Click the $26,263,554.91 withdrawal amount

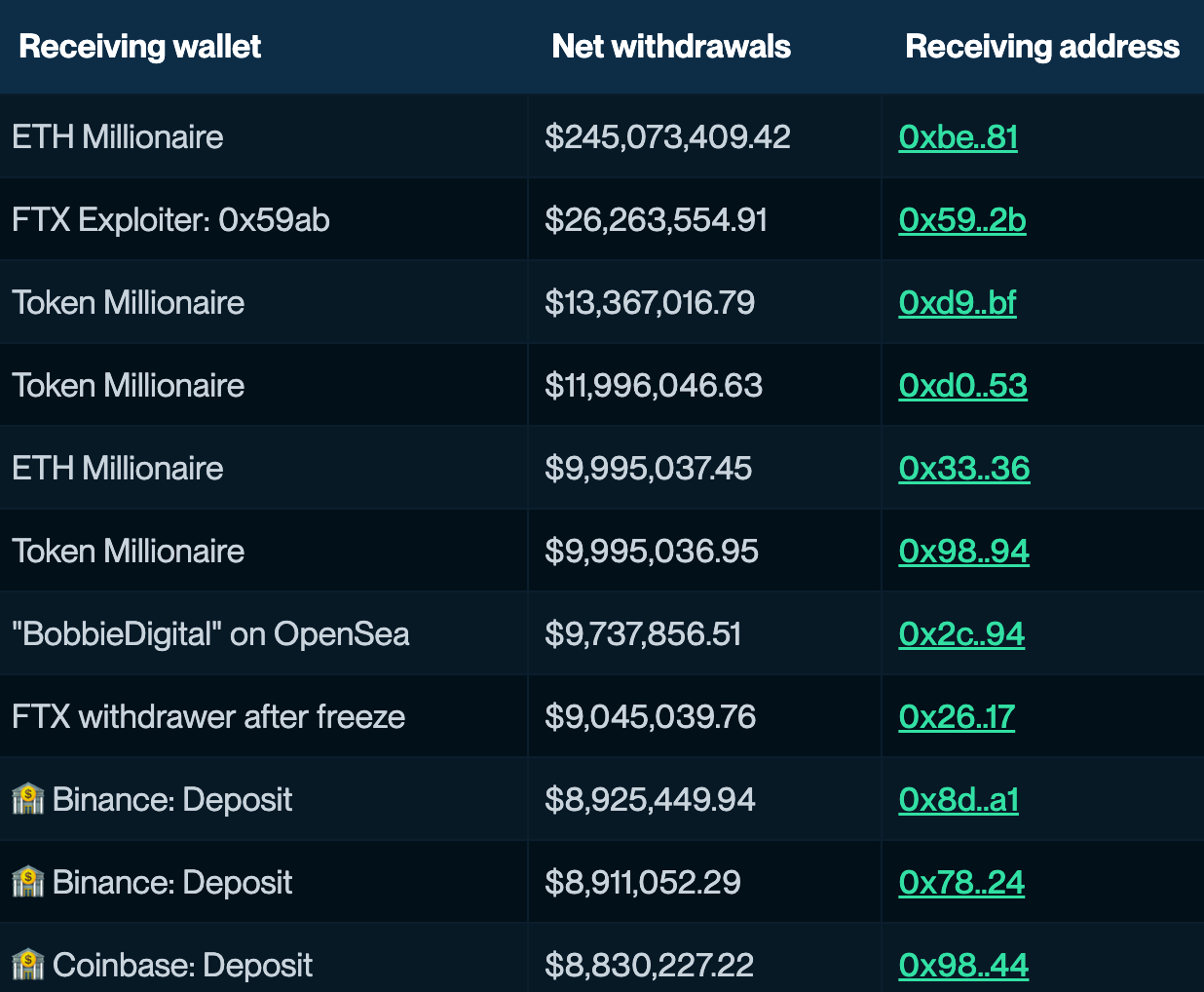click(x=657, y=220)
